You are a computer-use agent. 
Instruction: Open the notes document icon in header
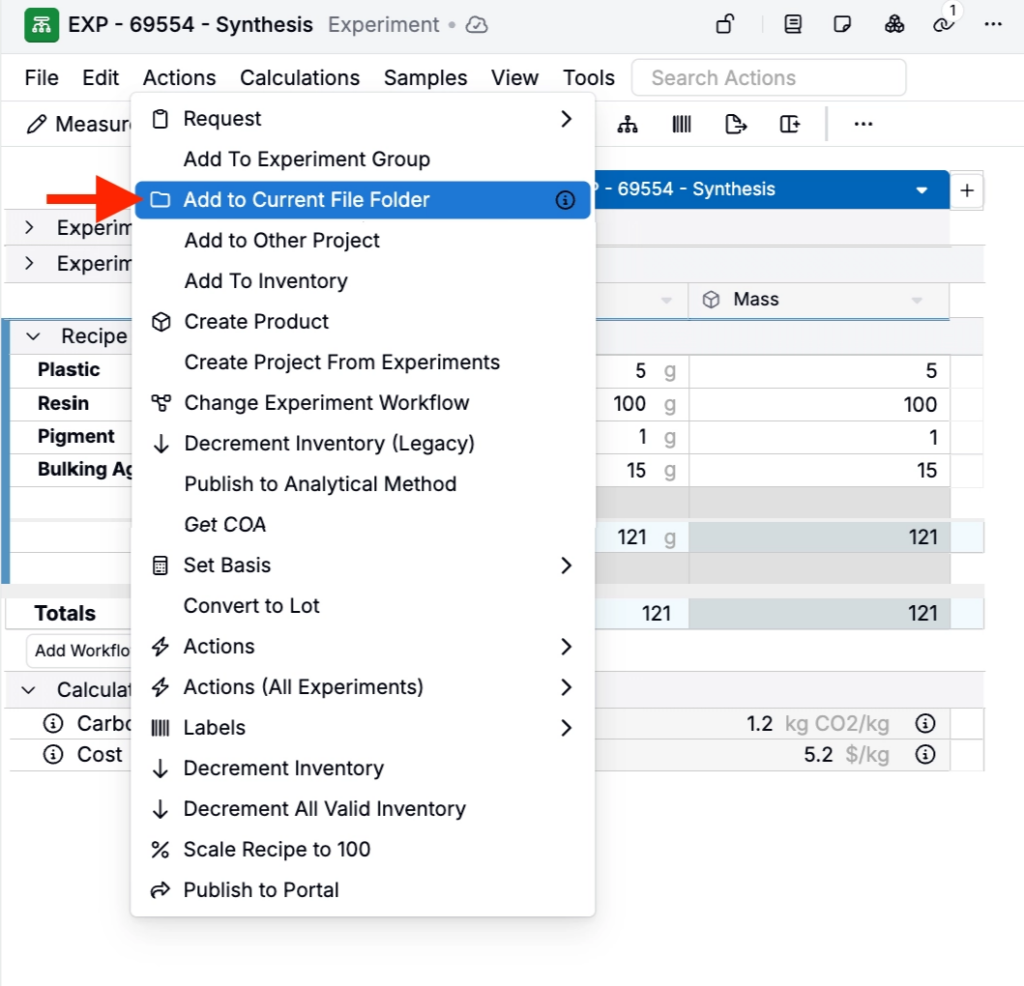pos(793,25)
